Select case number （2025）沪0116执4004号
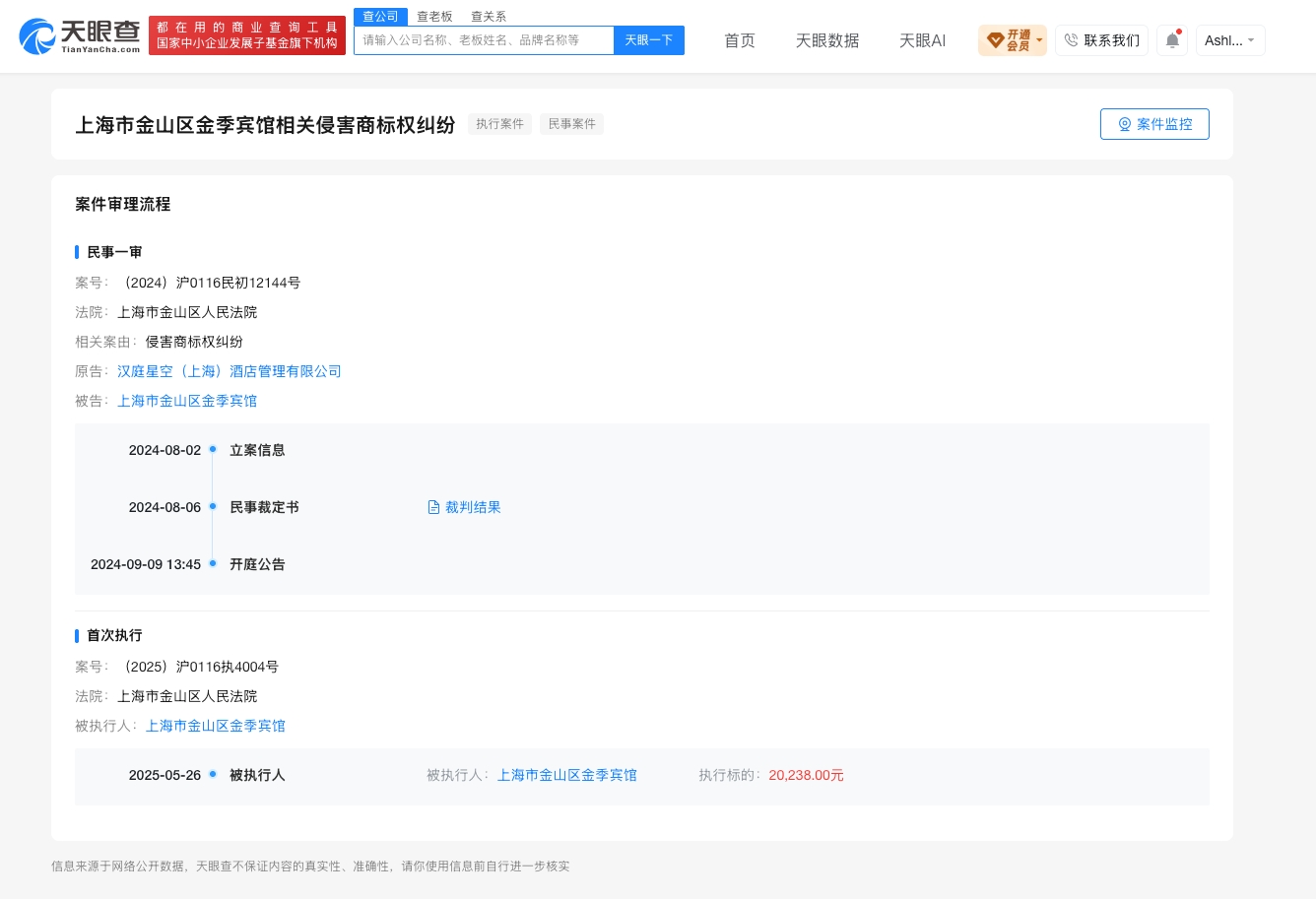This screenshot has width=1316, height=899. pyautogui.click(x=198, y=667)
